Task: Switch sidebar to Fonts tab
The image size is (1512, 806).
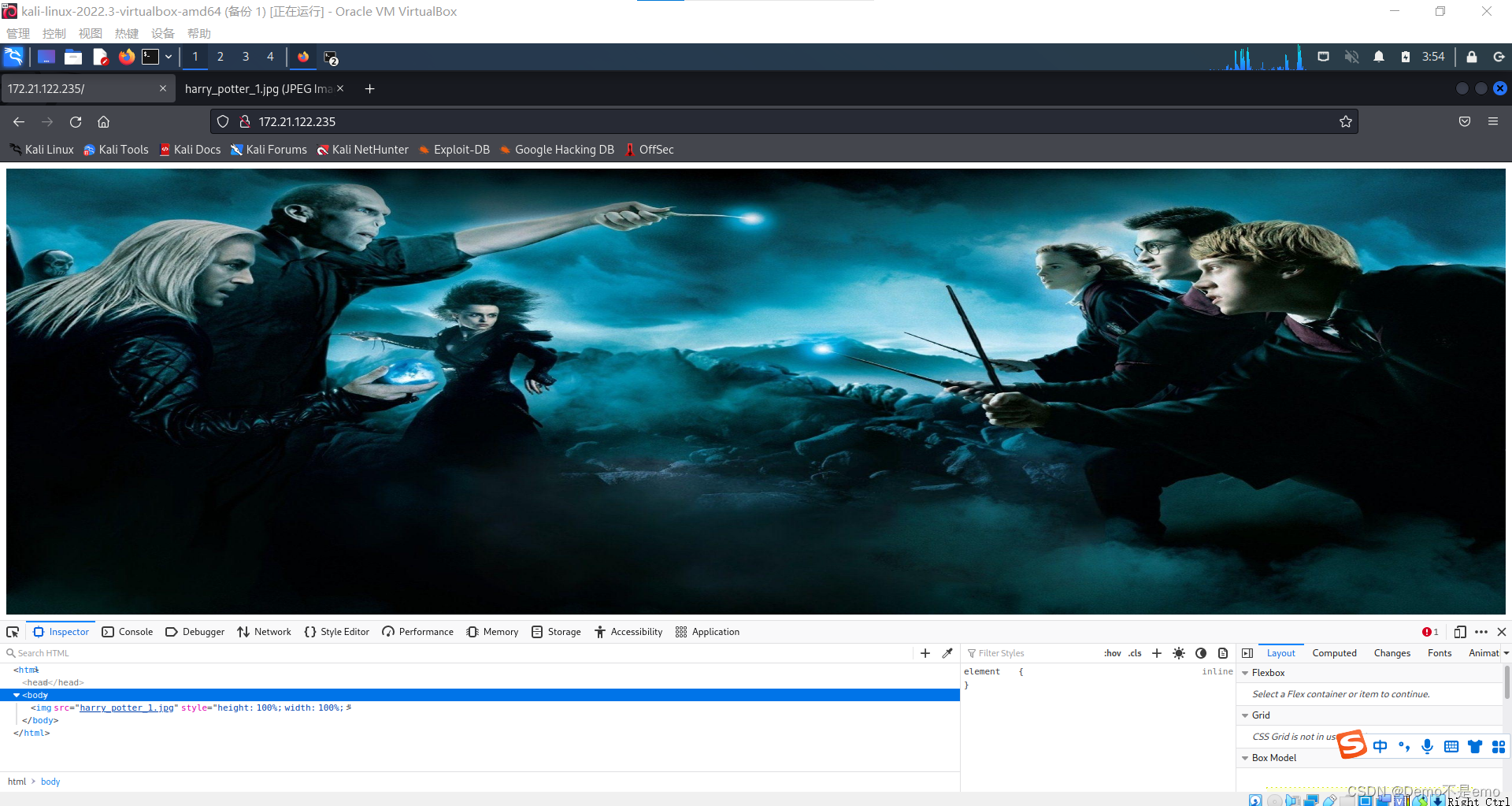Action: pyautogui.click(x=1440, y=653)
